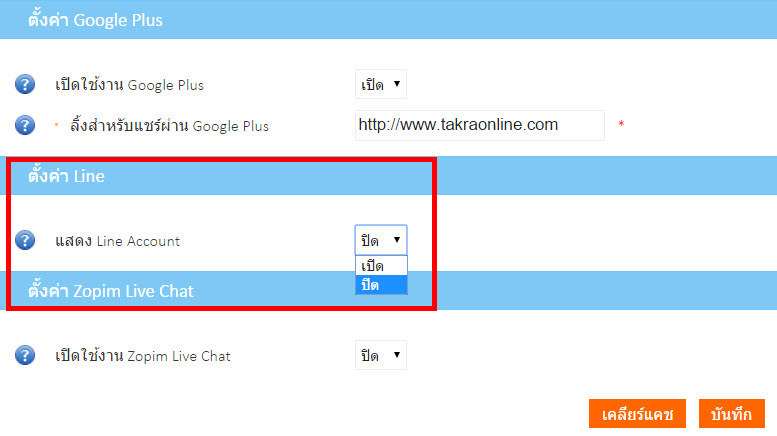Image resolution: width=777 pixels, height=436 pixels.
Task: Open the เปิดใช้งาน Google Plus dropdown
Action: (x=381, y=85)
